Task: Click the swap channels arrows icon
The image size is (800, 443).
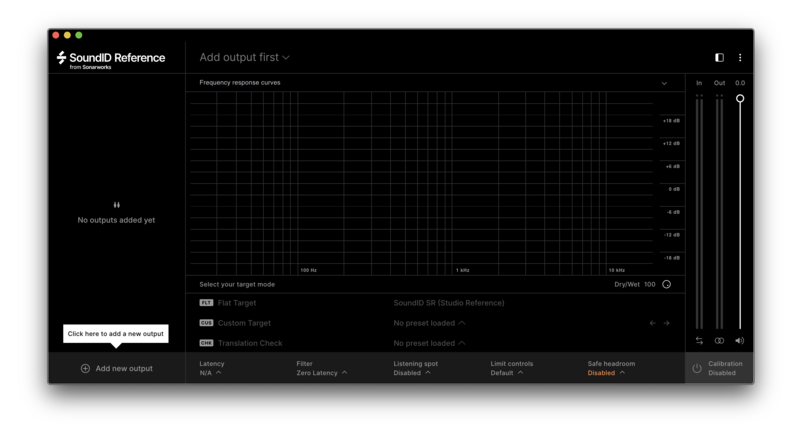Action: 699,341
